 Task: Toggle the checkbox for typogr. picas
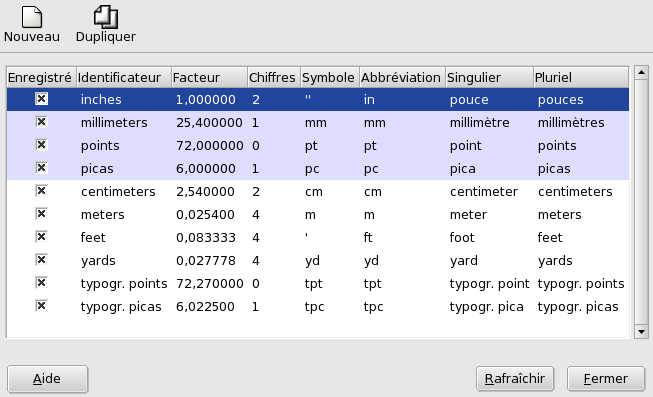click(x=41, y=306)
